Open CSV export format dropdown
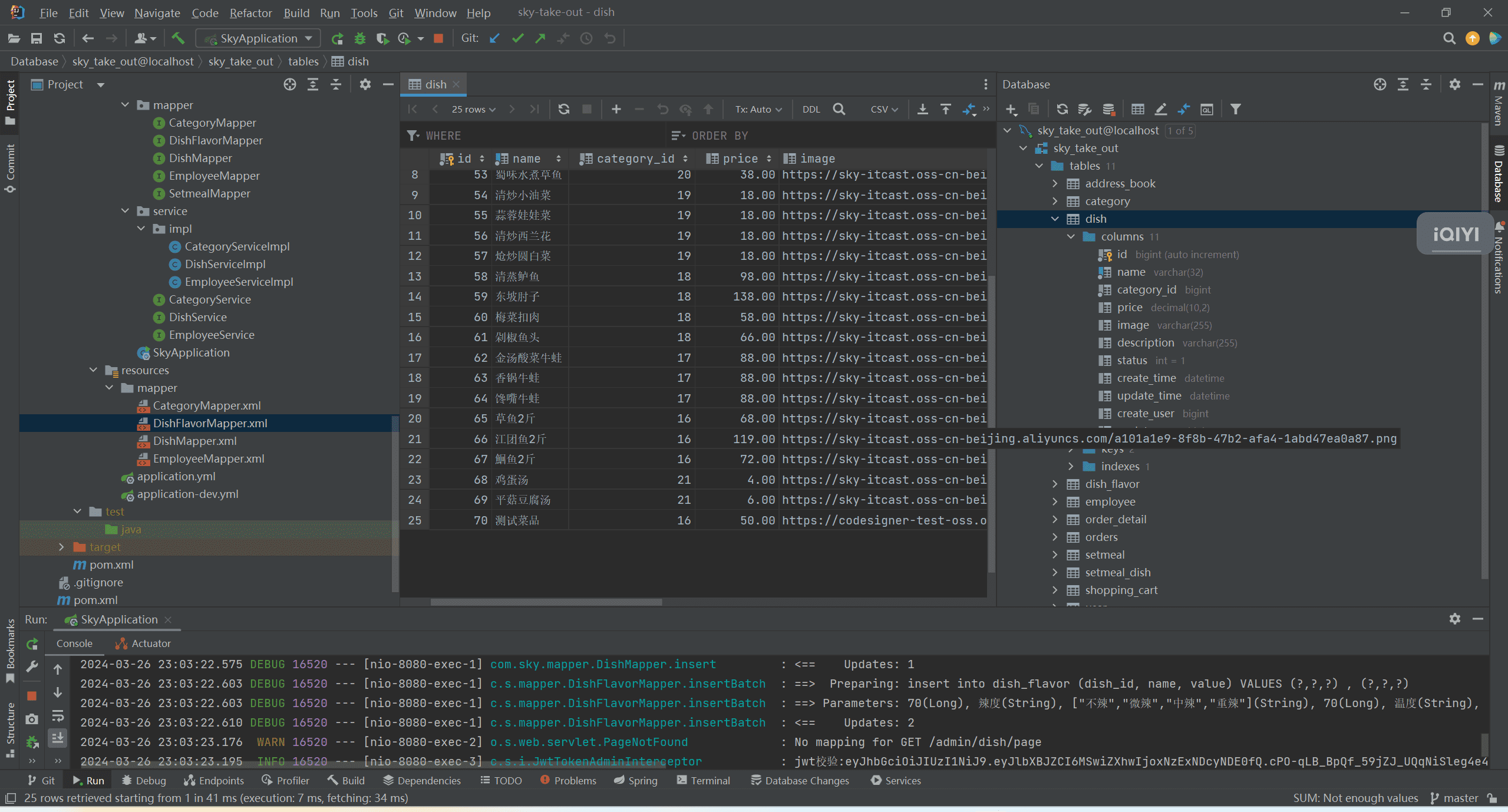Image resolution: width=1508 pixels, height=812 pixels. (x=884, y=109)
